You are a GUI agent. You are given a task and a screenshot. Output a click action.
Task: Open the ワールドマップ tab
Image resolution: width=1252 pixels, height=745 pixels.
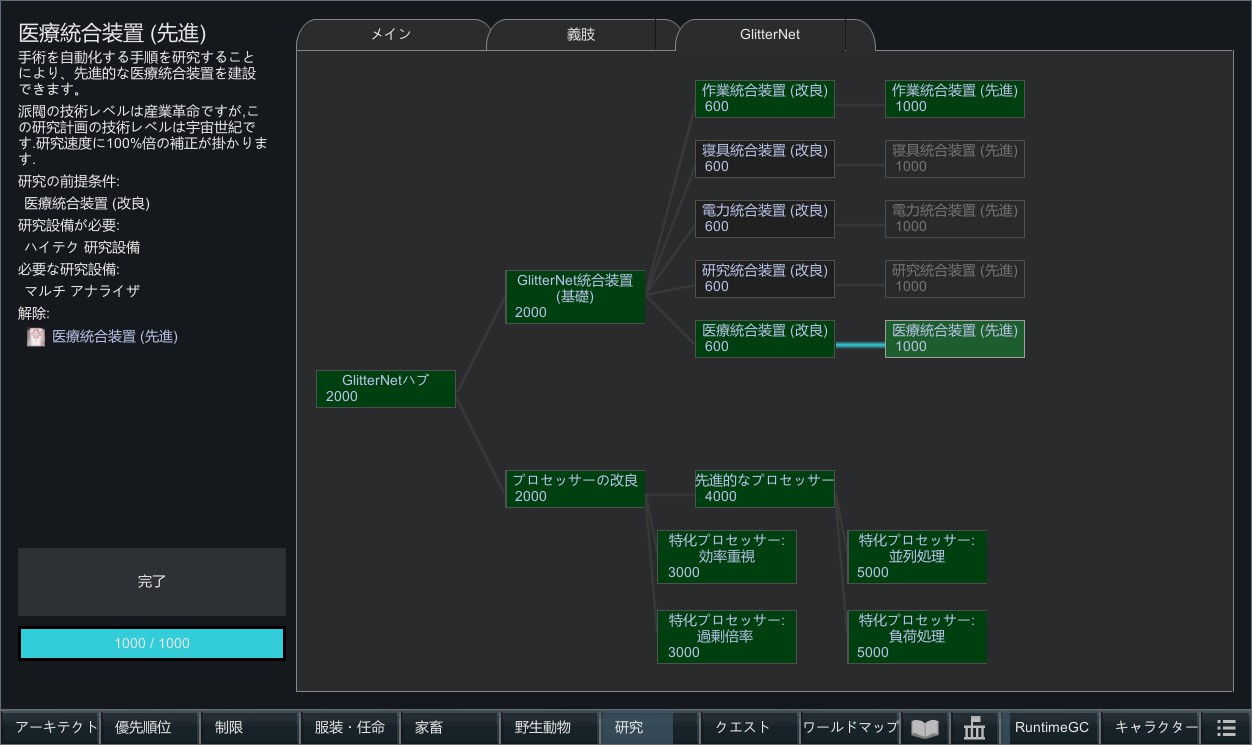[x=850, y=728]
